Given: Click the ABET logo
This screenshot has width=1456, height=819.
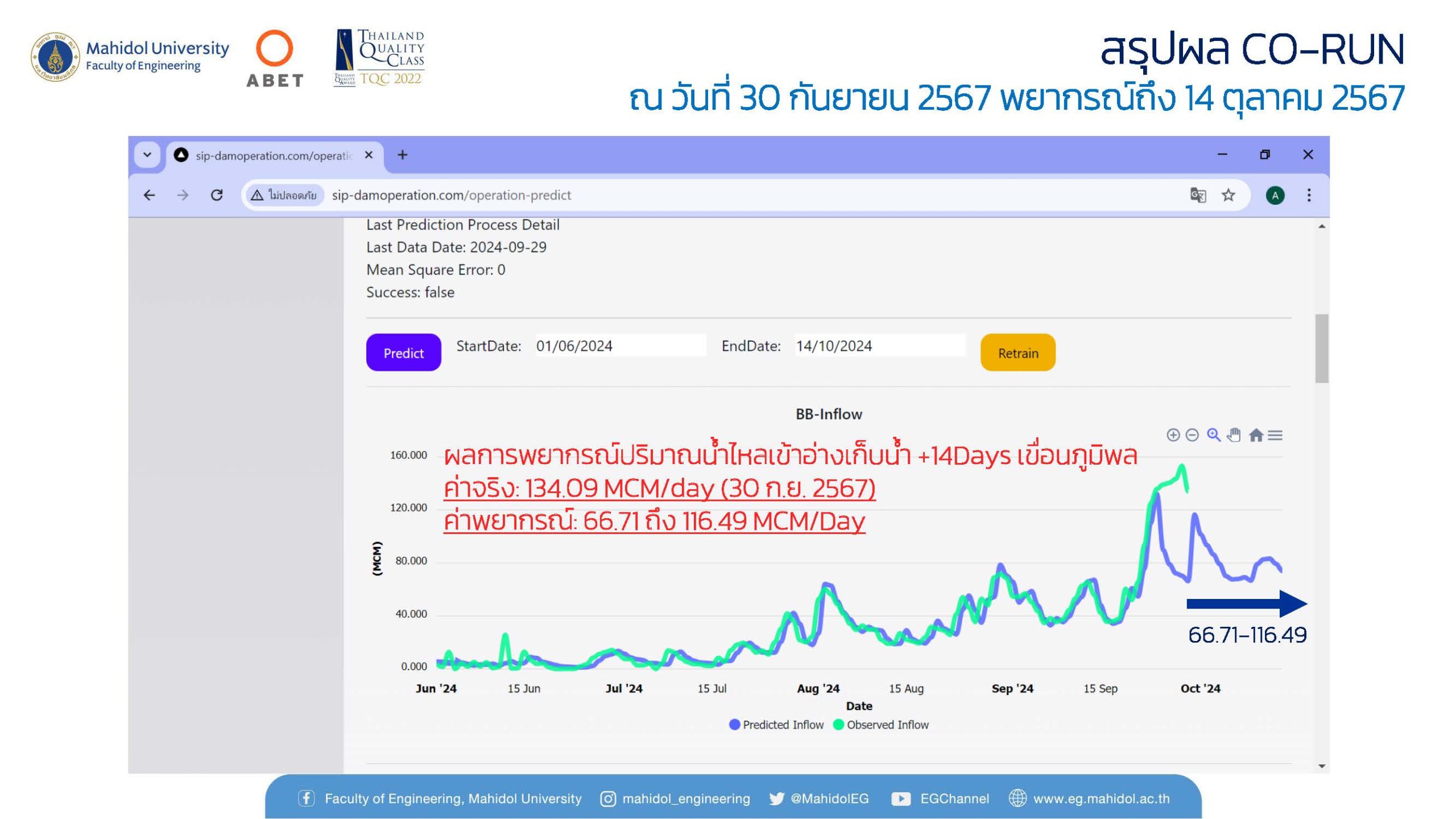Looking at the screenshot, I should tap(275, 59).
